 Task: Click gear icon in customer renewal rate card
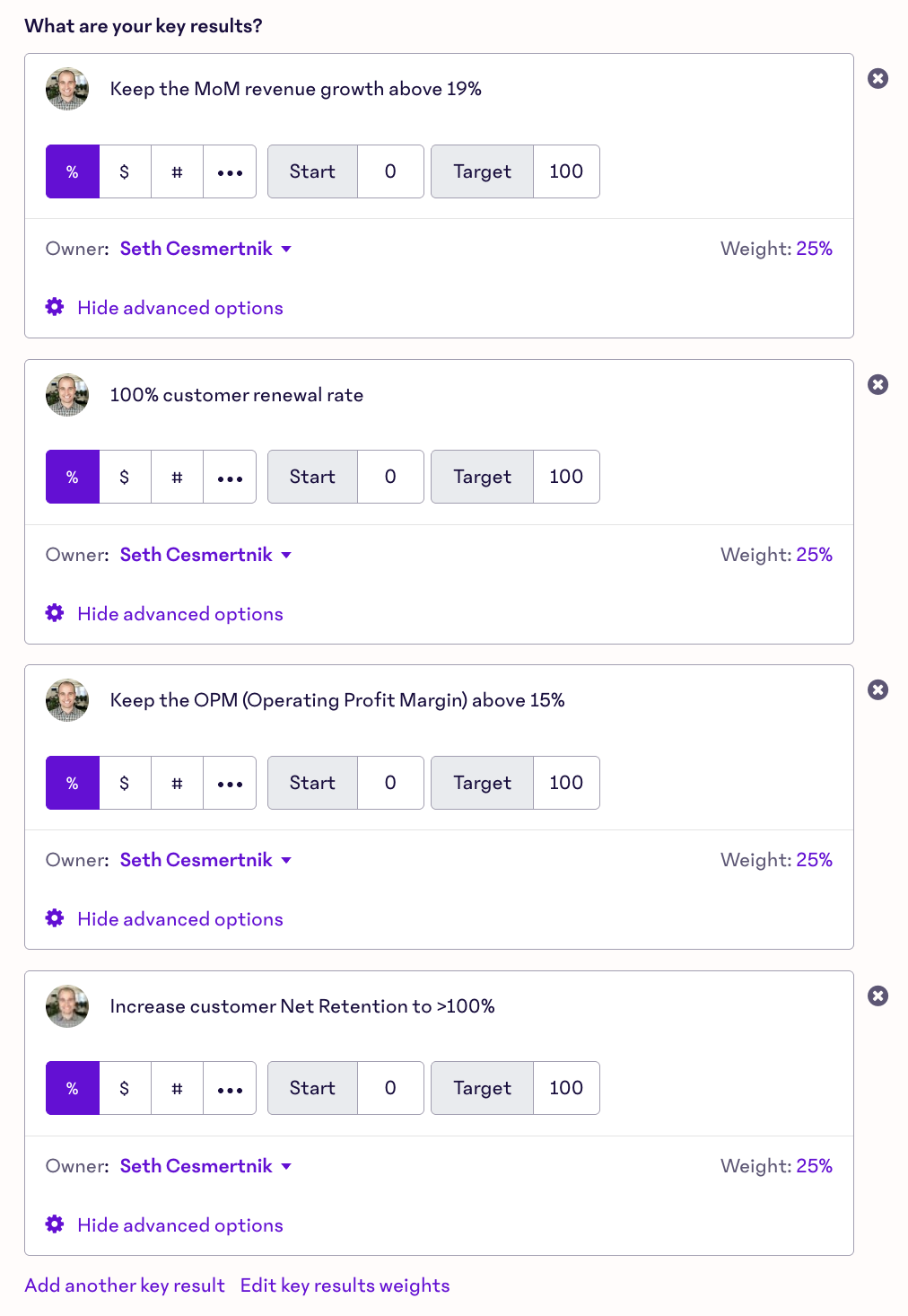click(55, 614)
